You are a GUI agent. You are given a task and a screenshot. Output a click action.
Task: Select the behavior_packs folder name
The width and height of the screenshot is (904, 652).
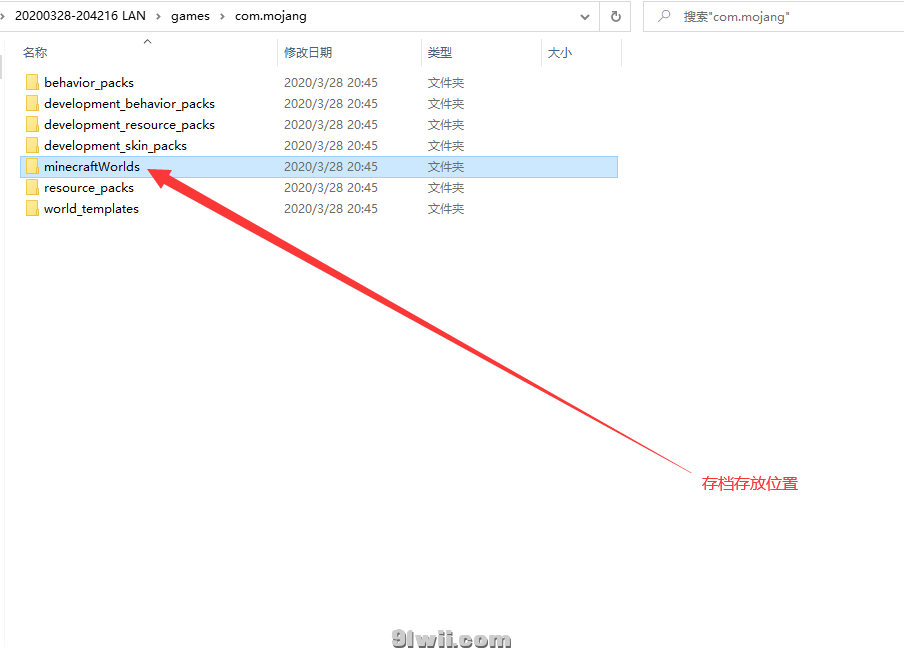89,82
